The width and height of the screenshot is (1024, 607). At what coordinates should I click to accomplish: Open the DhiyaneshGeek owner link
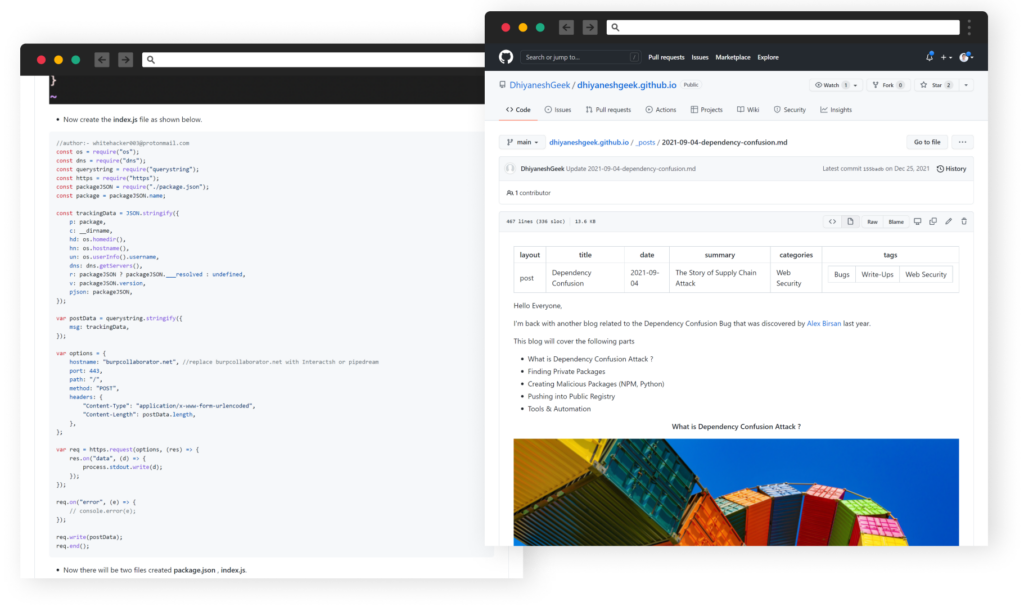[539, 85]
